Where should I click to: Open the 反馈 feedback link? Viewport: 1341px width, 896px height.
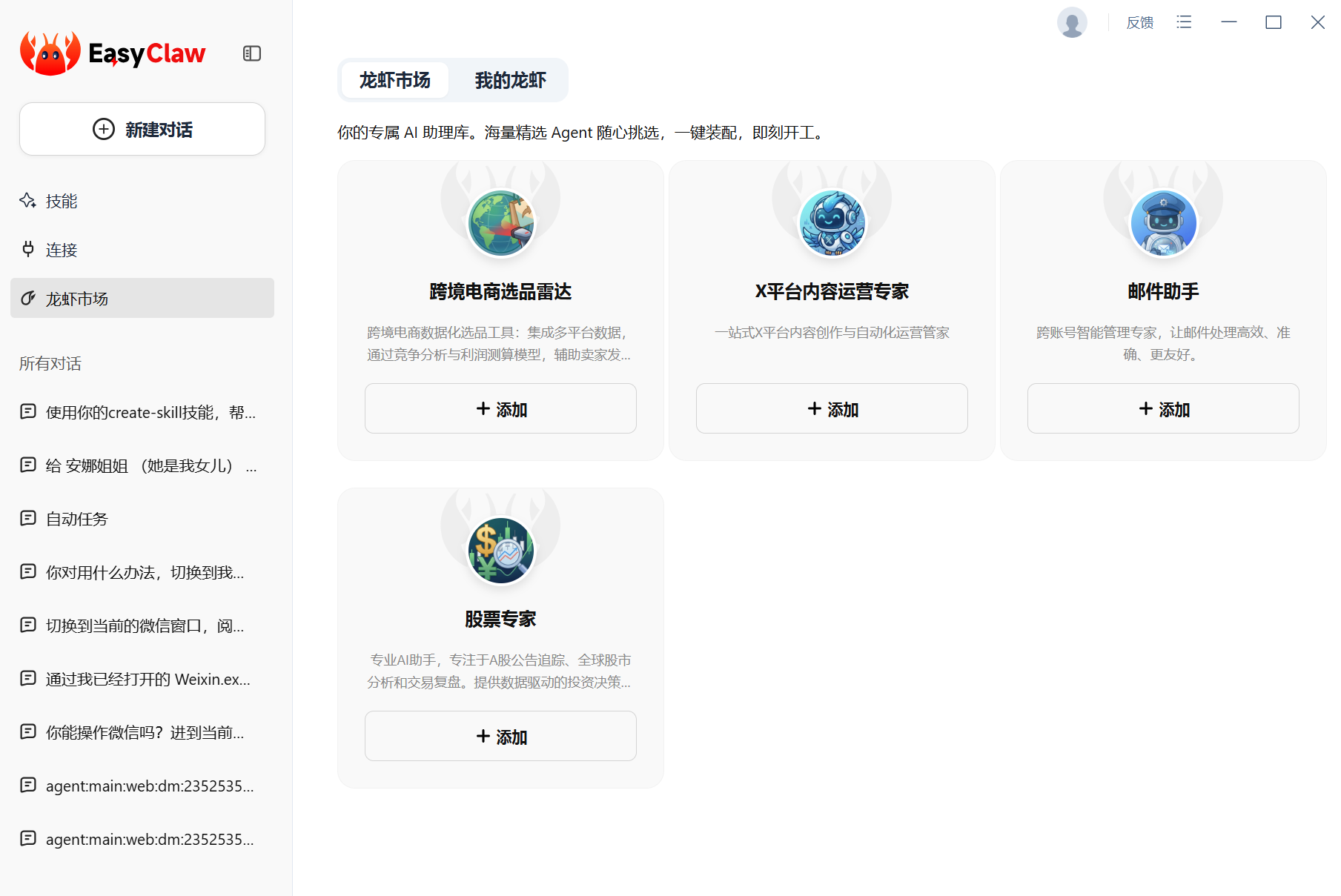coord(1139,23)
